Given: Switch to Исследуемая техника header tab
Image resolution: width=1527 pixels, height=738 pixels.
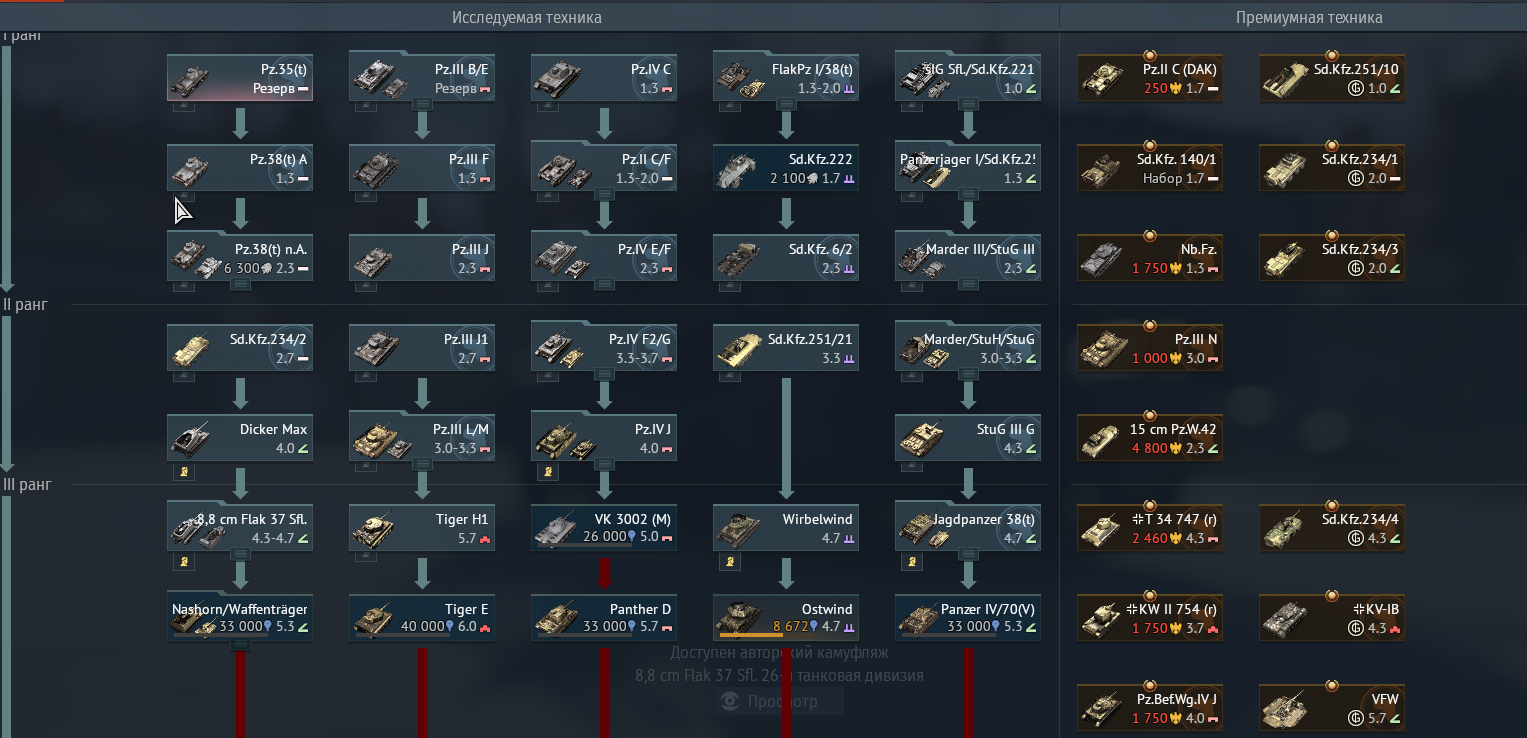Looking at the screenshot, I should (527, 18).
